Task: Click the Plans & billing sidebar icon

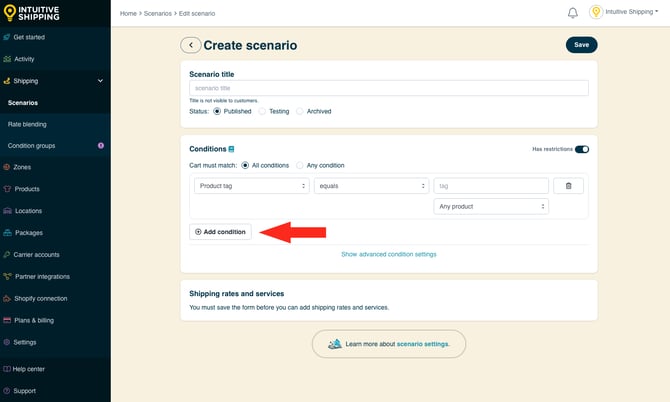Action: tap(7, 320)
